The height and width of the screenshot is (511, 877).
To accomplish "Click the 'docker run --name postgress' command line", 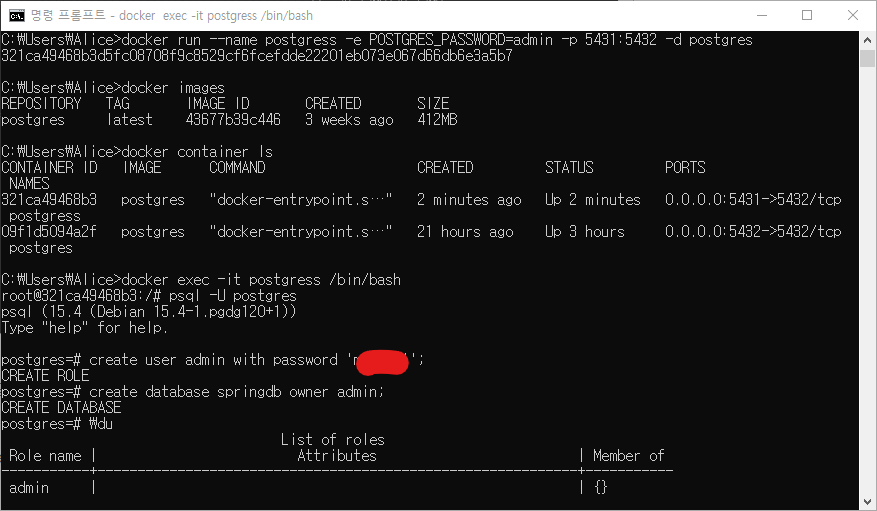I will click(x=377, y=40).
